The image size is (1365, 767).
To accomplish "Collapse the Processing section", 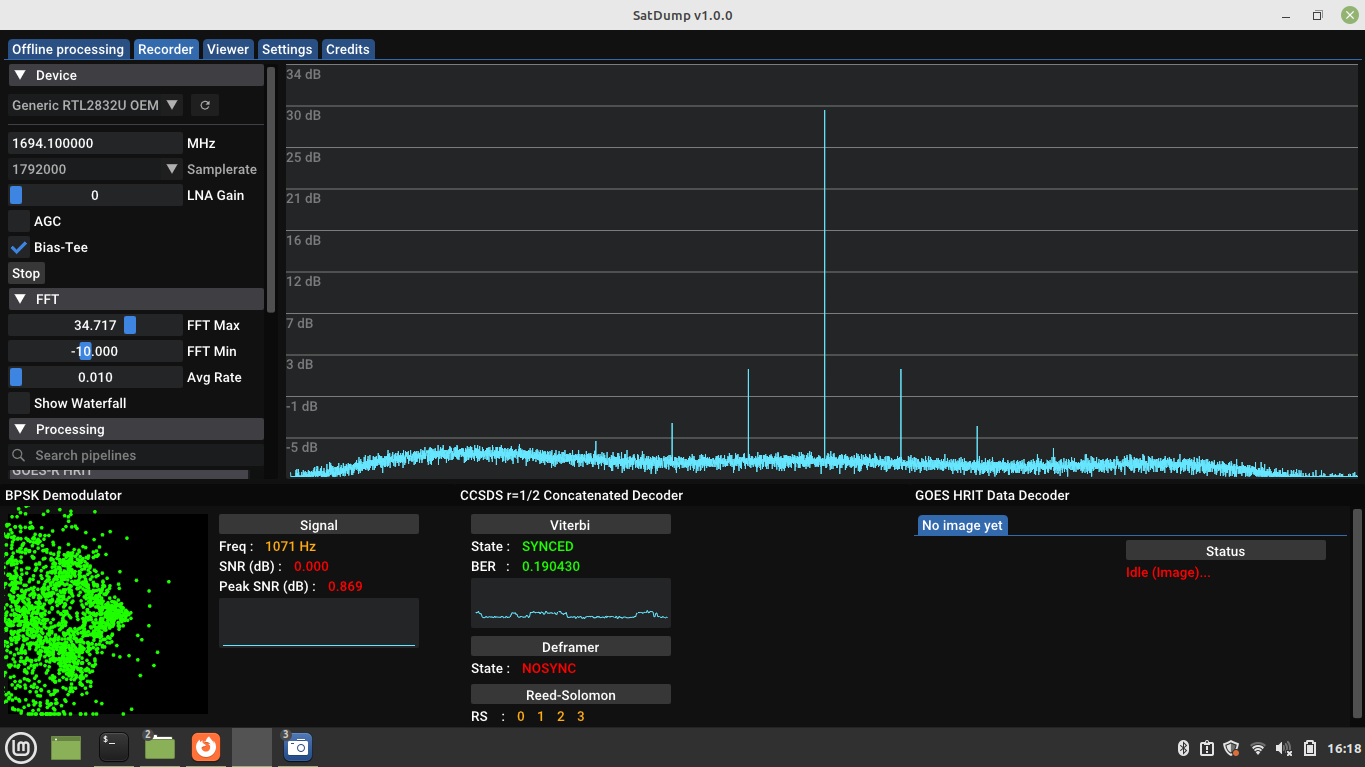I will point(19,429).
